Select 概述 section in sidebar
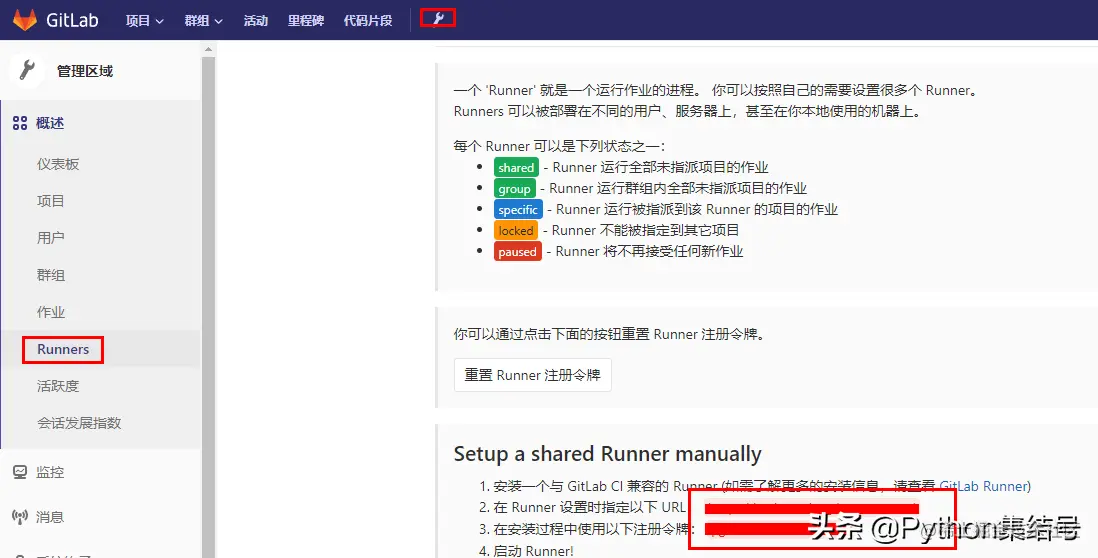Screen dimensions: 1098x558 [x=100, y=123]
